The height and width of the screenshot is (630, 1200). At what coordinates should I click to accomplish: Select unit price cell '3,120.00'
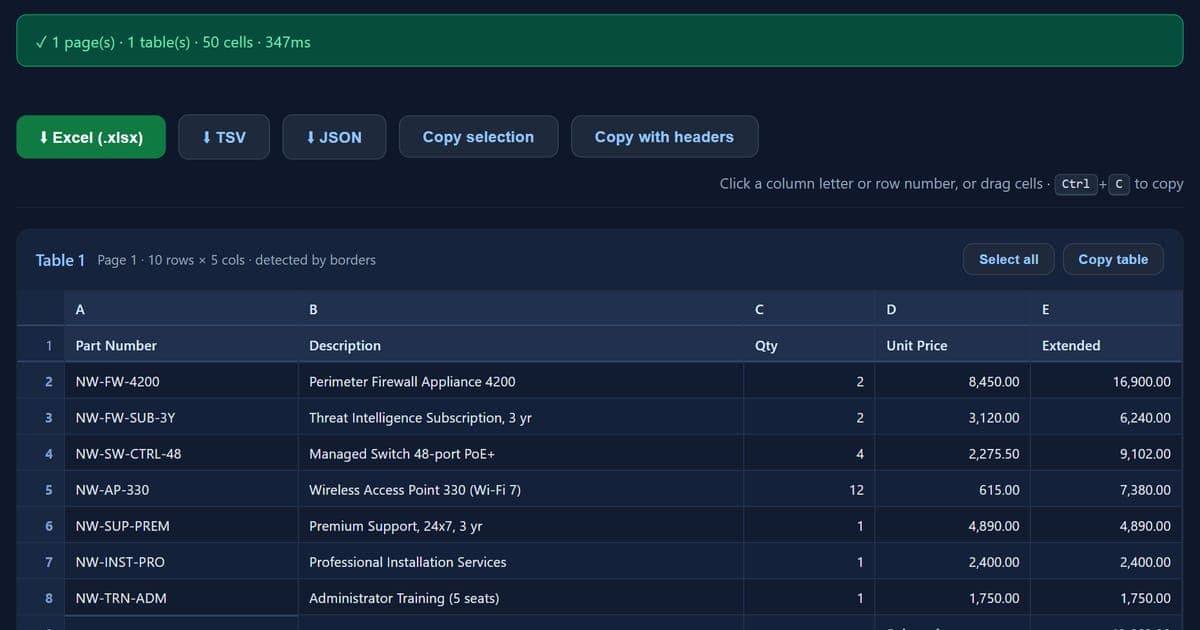(x=954, y=417)
